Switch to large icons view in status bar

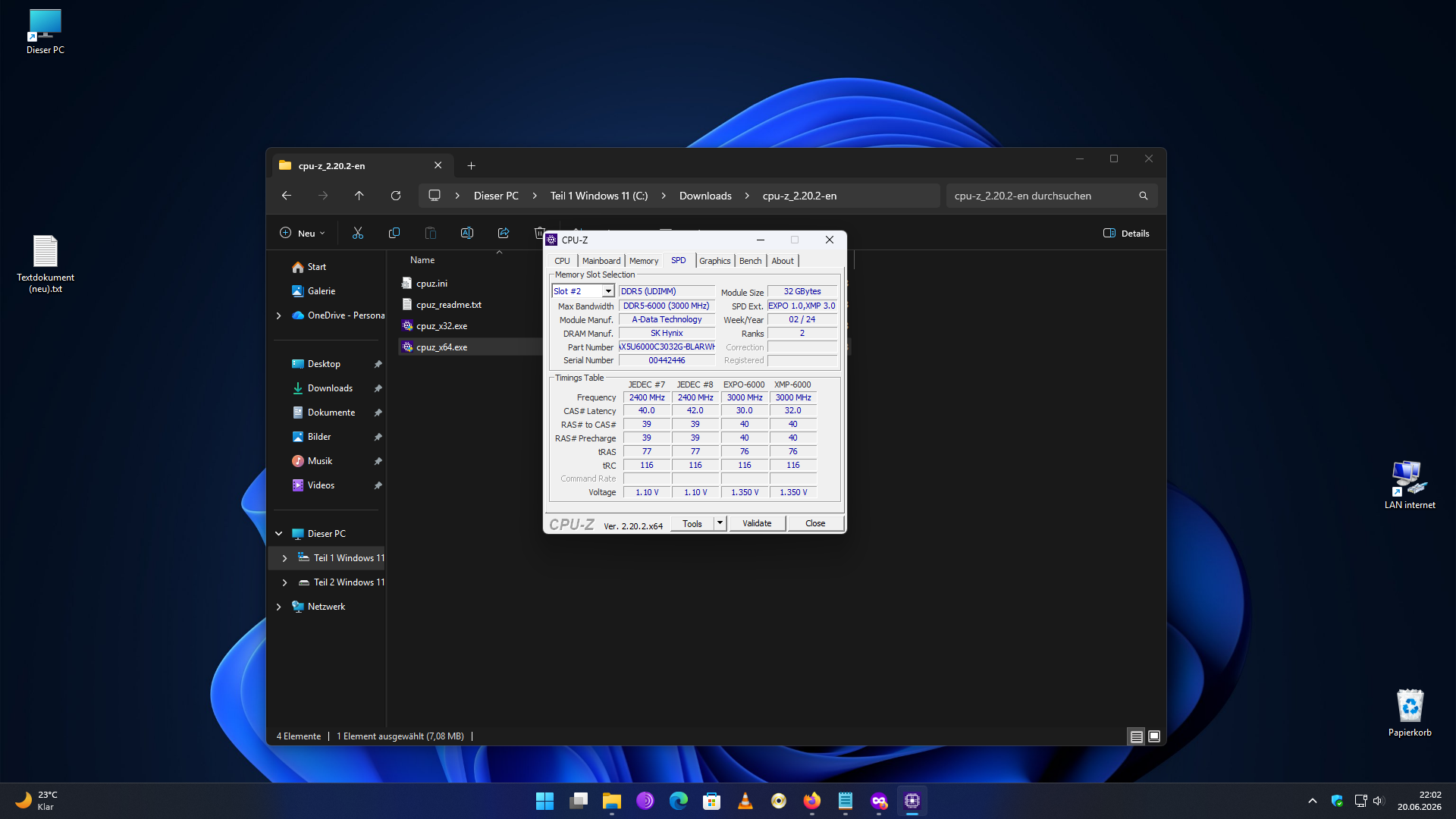(x=1154, y=736)
